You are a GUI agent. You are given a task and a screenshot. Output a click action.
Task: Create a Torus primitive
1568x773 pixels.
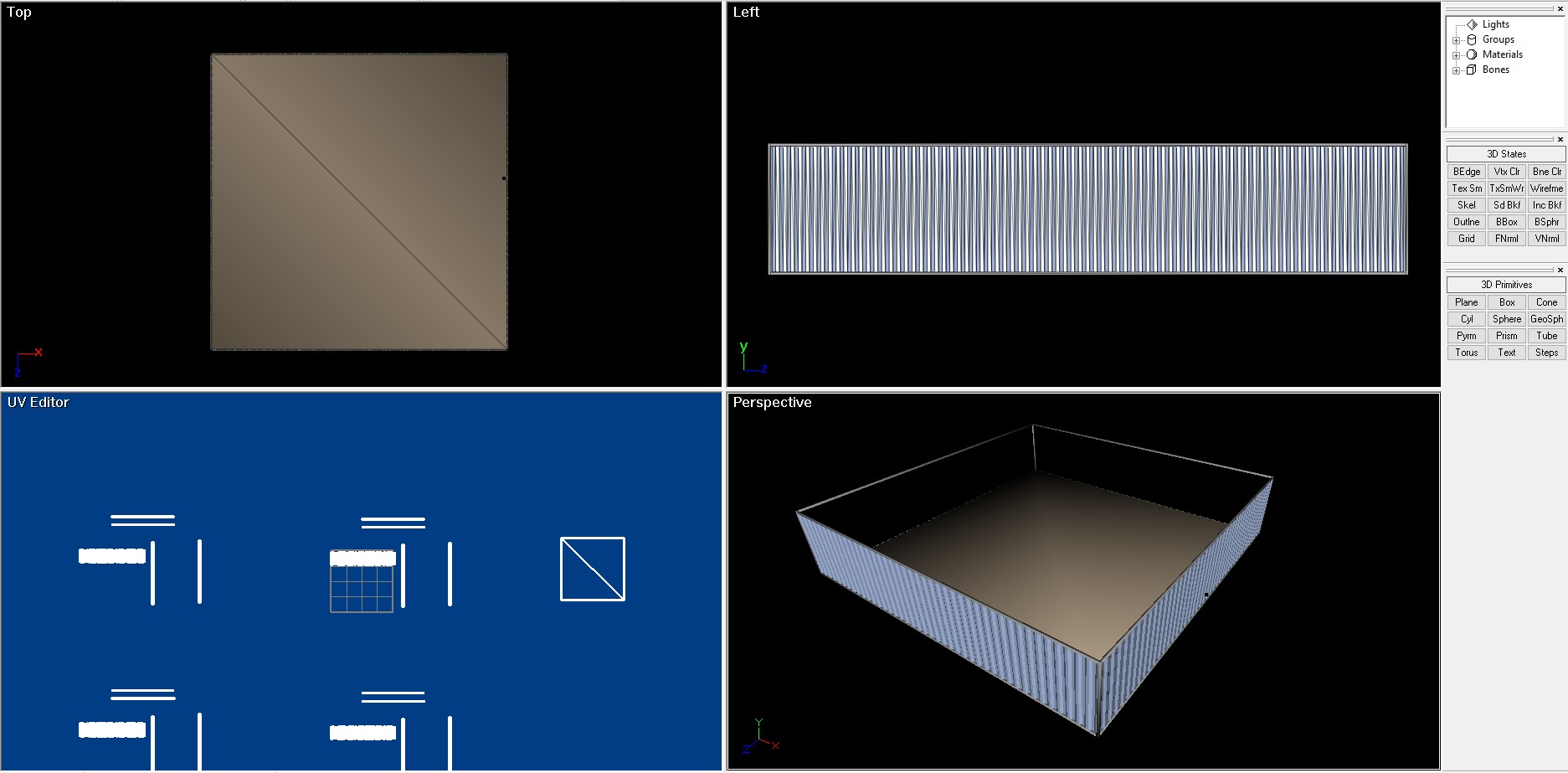pyautogui.click(x=1466, y=353)
